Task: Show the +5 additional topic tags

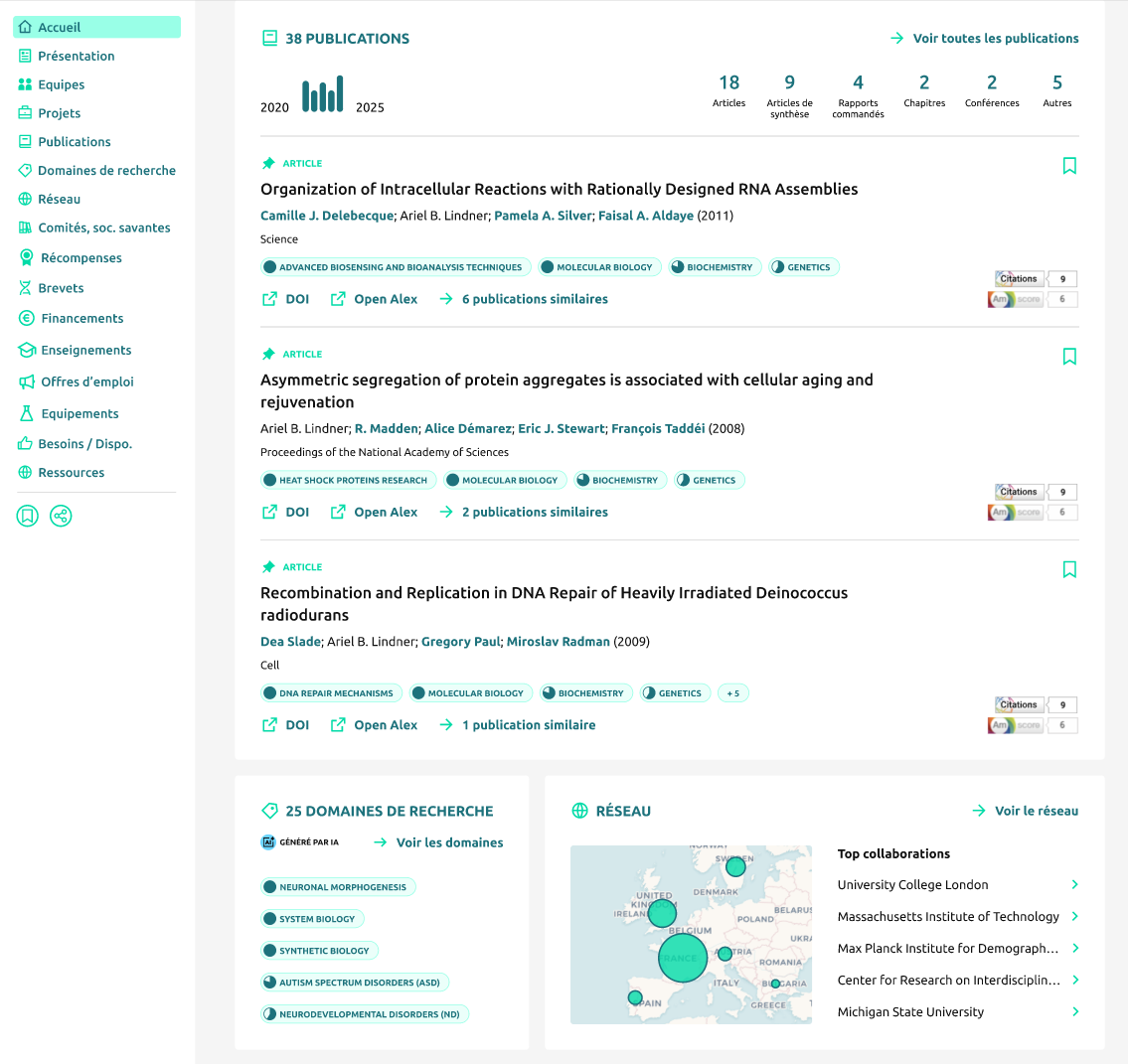Action: point(732,693)
